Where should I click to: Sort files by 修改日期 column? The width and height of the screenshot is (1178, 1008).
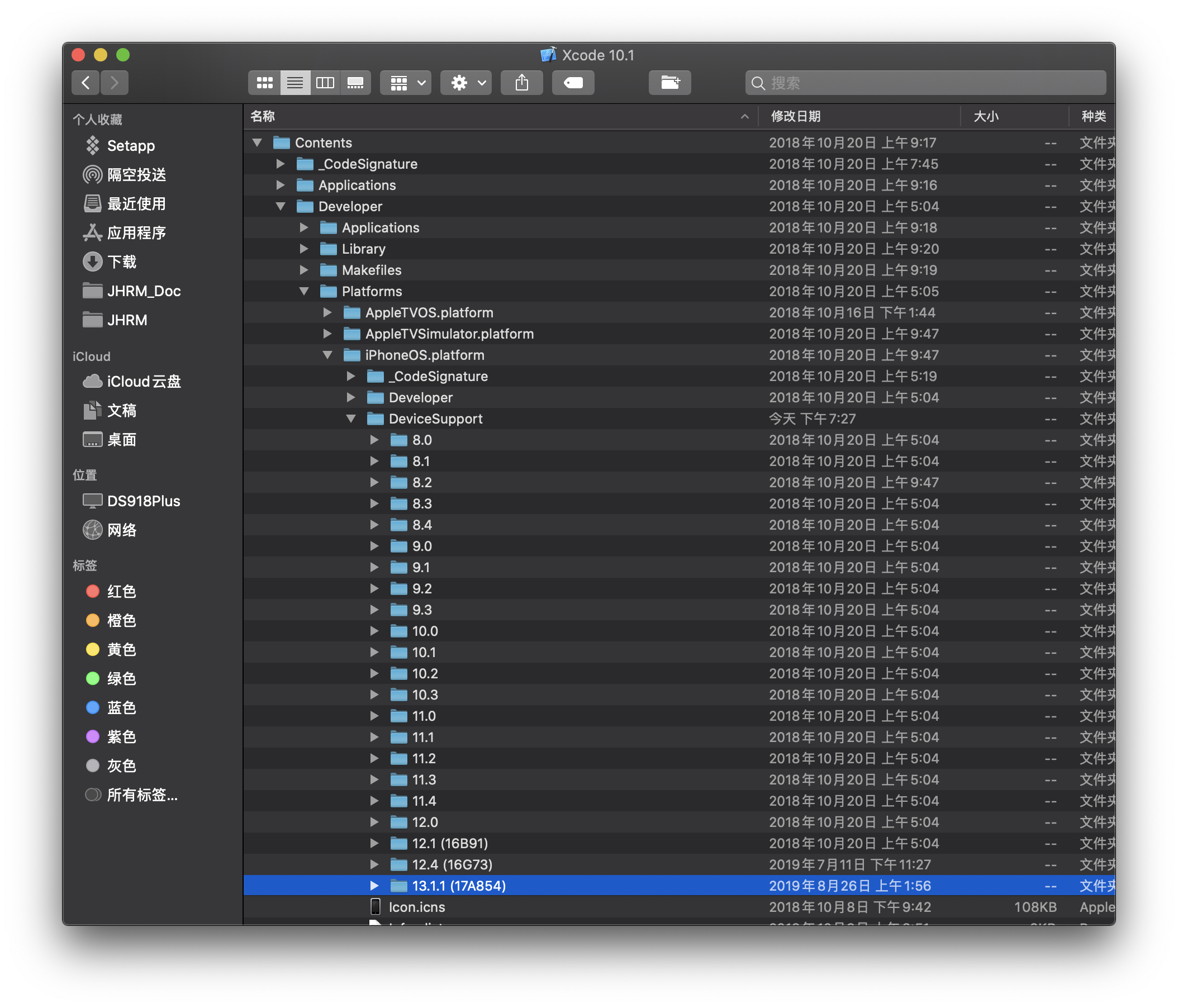pyautogui.click(x=802, y=117)
